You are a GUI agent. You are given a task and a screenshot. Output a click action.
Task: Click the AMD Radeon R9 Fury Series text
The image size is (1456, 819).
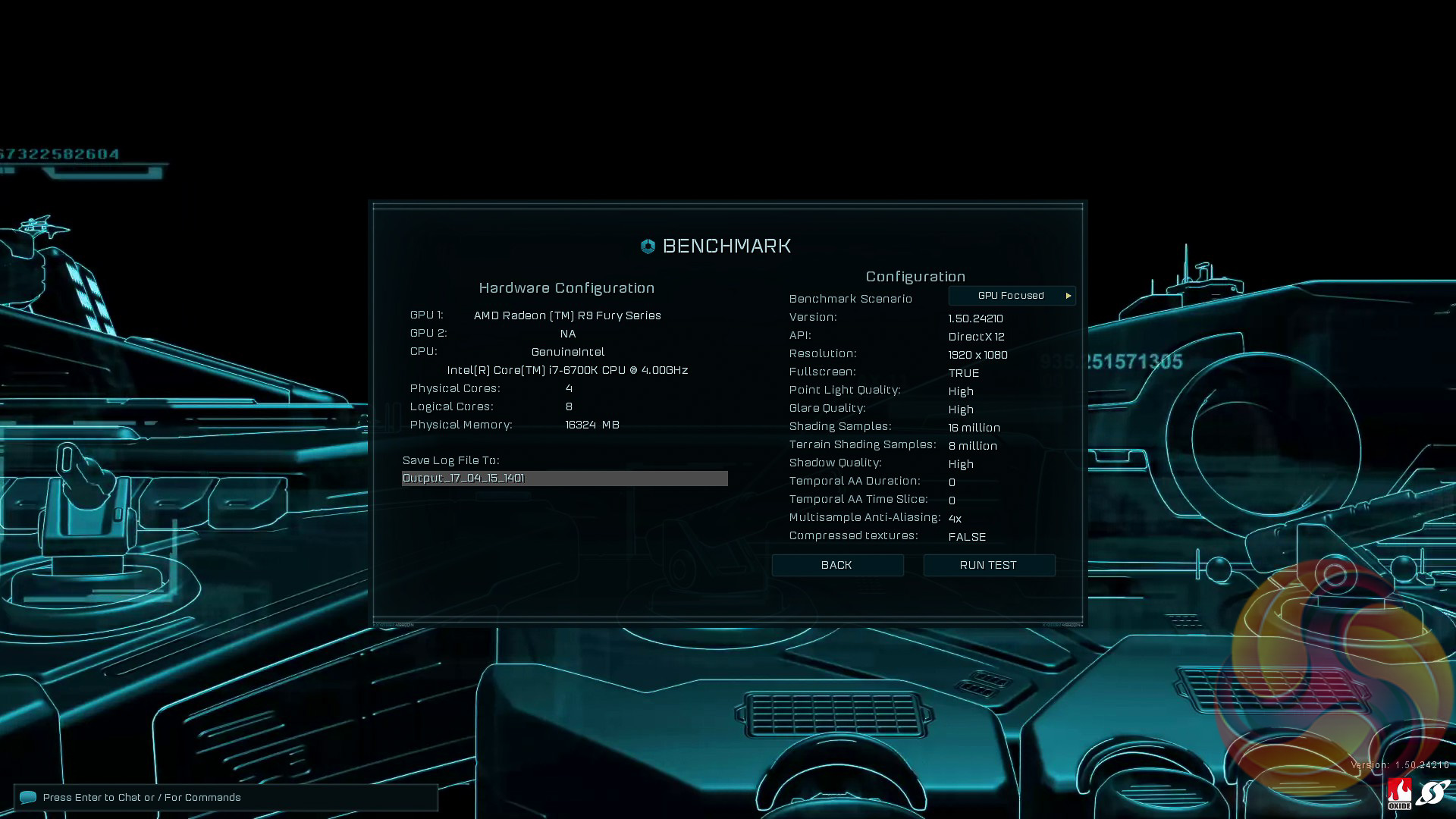[567, 315]
